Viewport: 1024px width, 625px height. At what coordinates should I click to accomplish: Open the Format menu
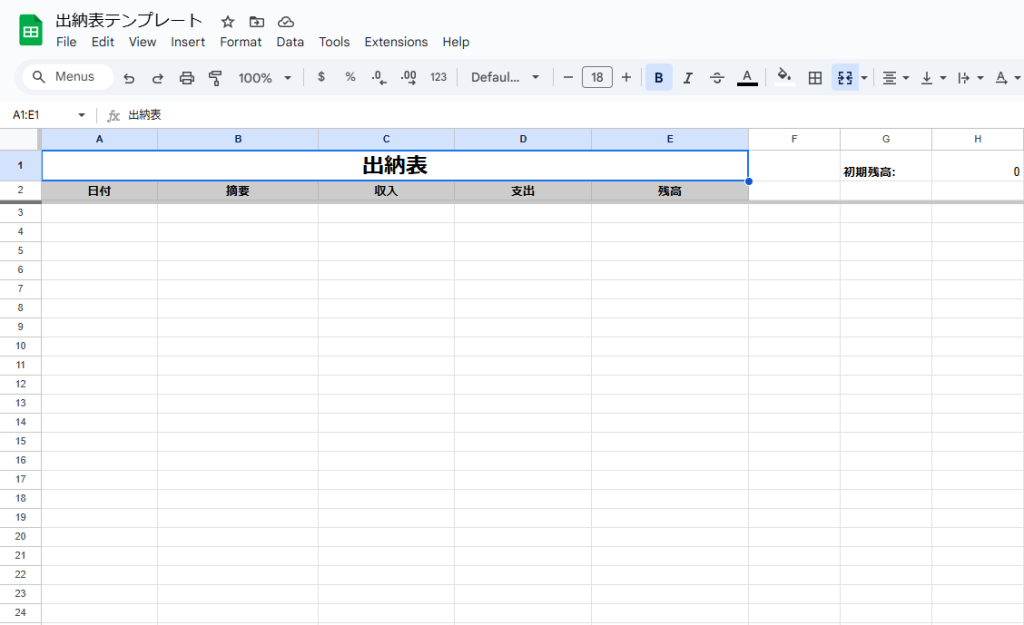point(240,42)
